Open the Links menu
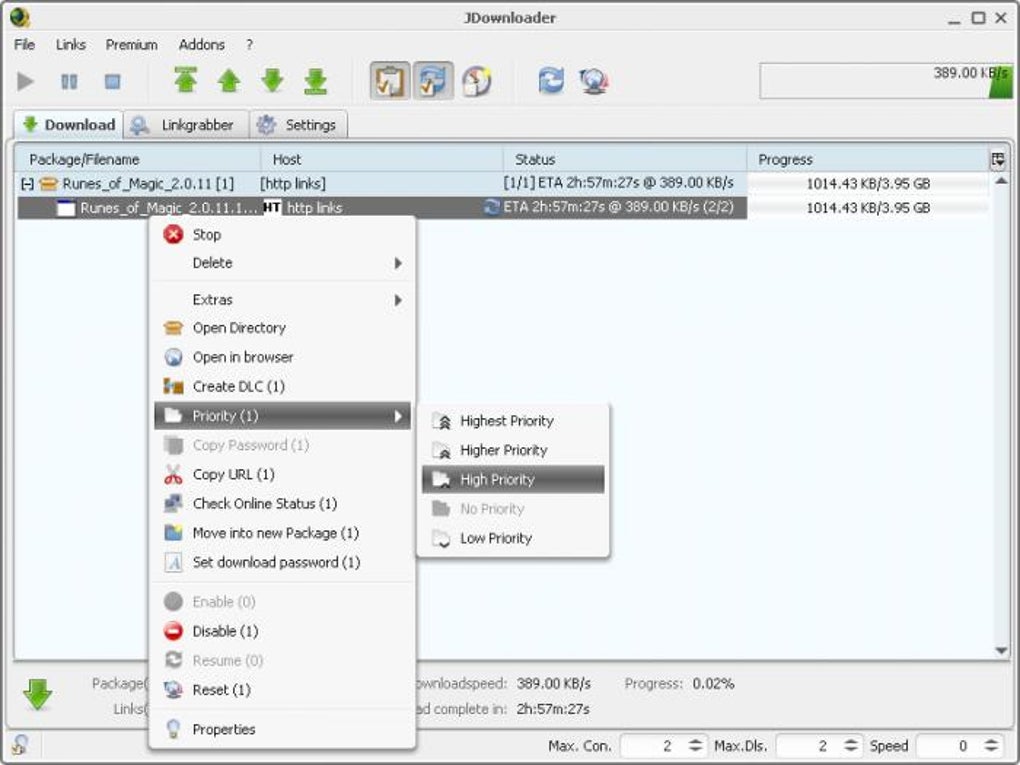 [x=71, y=44]
